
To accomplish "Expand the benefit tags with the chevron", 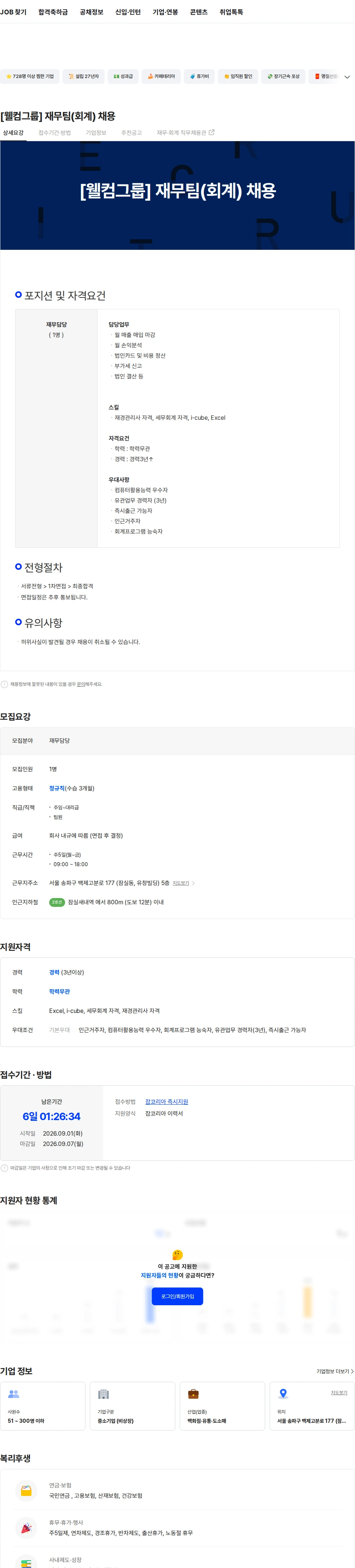I will click(347, 77).
